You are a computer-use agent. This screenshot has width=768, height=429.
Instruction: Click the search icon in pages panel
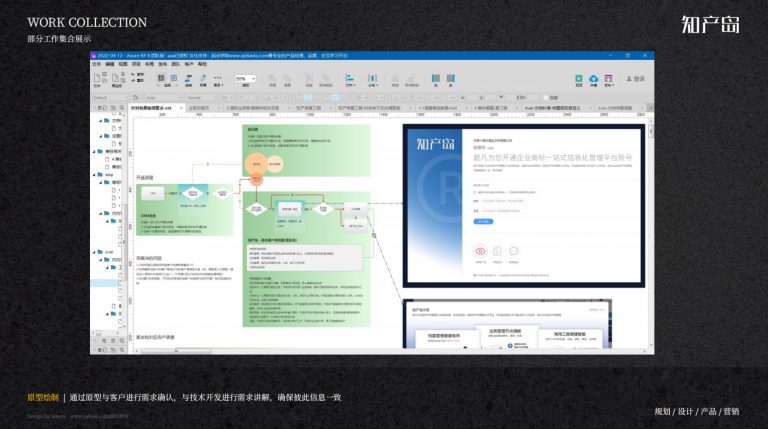point(122,108)
